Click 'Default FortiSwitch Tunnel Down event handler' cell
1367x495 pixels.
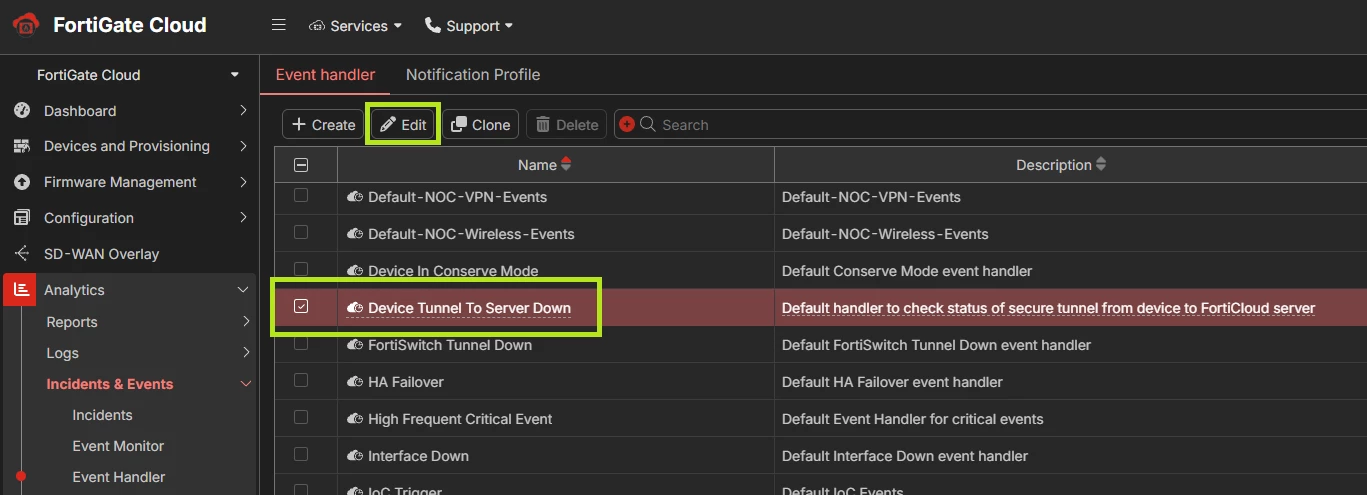pyautogui.click(x=936, y=345)
